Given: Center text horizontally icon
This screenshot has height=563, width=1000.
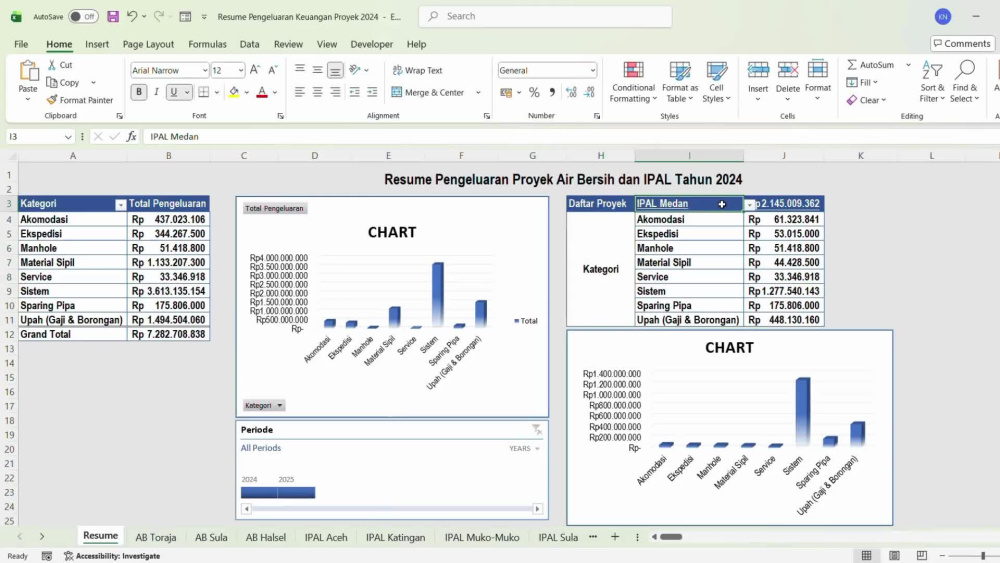Looking at the screenshot, I should pyautogui.click(x=317, y=92).
